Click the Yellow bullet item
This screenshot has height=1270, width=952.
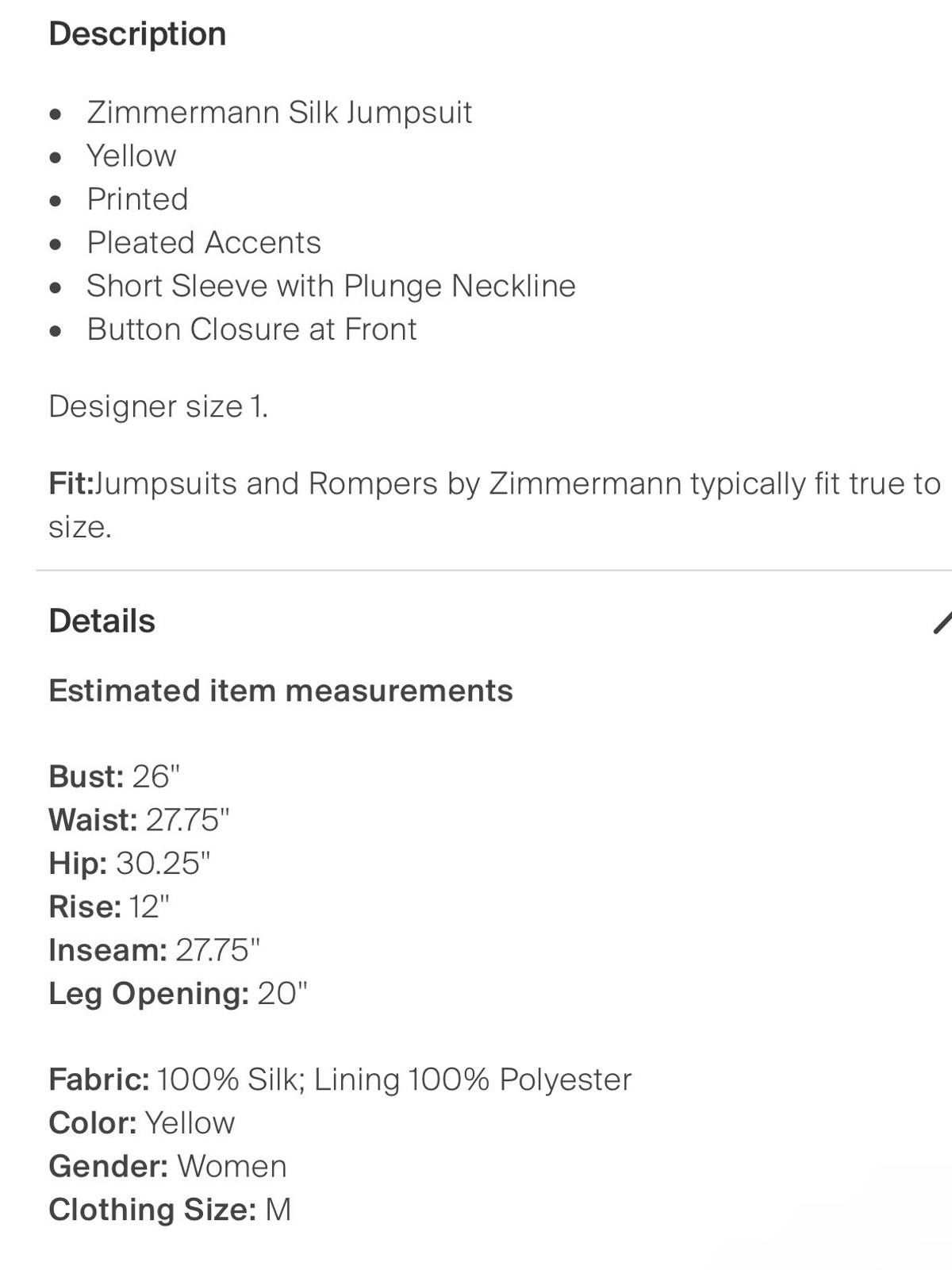[x=132, y=156]
